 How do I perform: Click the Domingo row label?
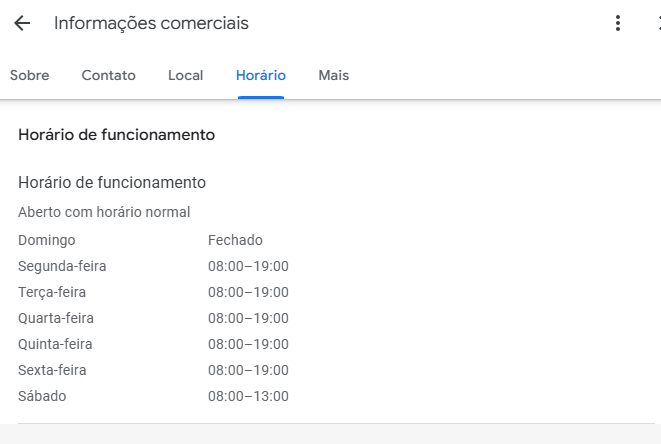click(x=46, y=240)
